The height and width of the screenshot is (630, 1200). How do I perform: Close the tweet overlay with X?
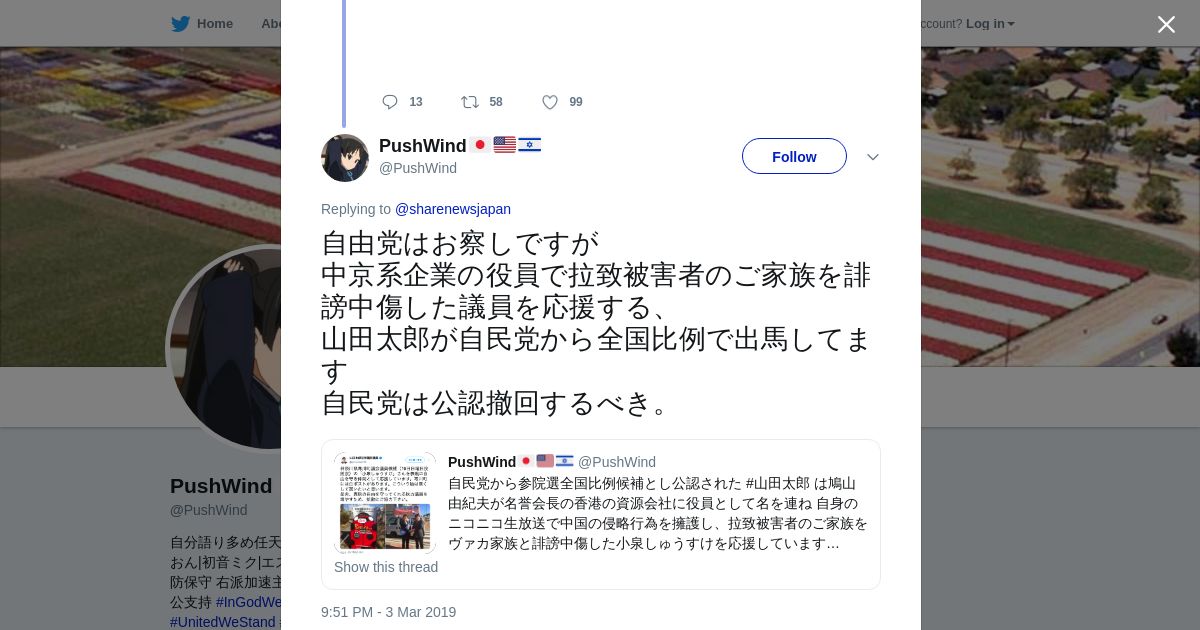[x=1166, y=24]
